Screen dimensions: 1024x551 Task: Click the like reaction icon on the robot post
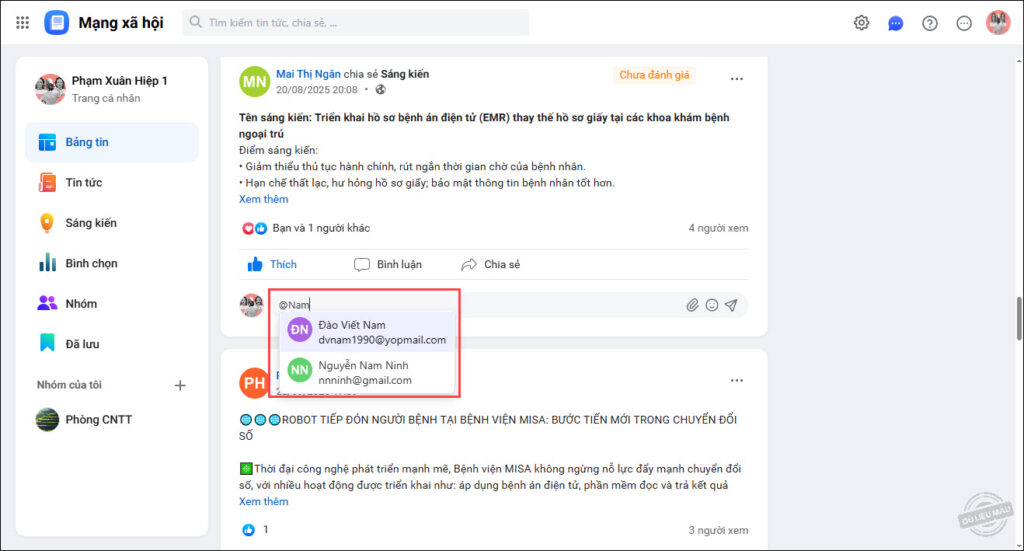coord(248,530)
